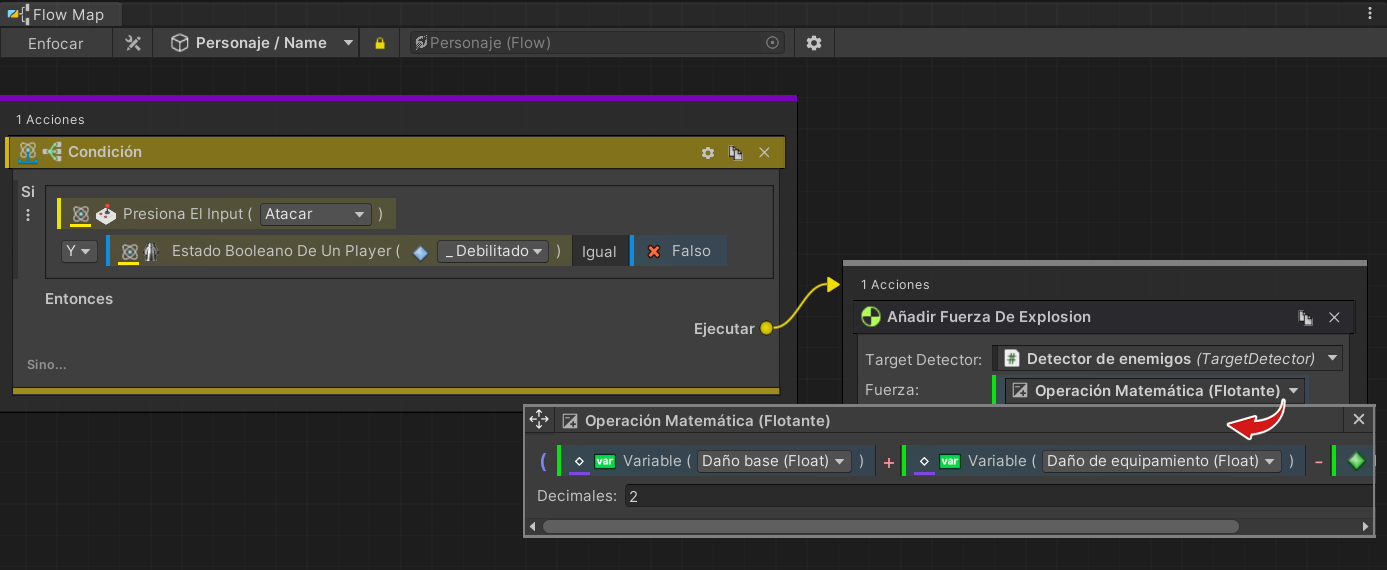
Task: Click the tools wrench icon in toolbar
Action: (133, 43)
